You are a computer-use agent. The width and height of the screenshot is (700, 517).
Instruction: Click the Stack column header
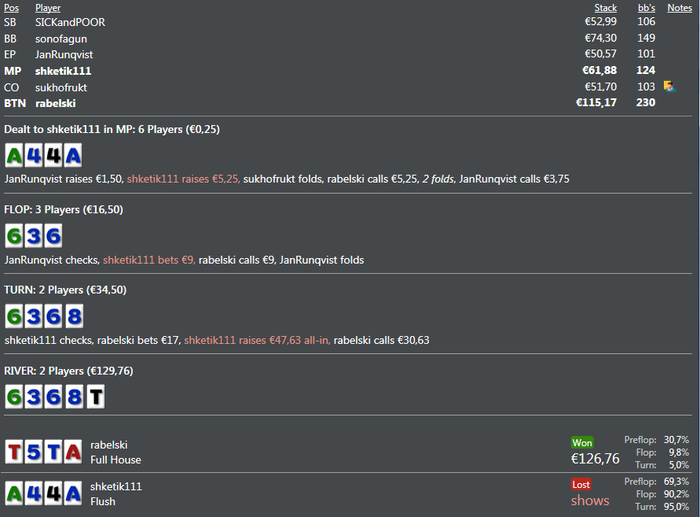pos(605,8)
